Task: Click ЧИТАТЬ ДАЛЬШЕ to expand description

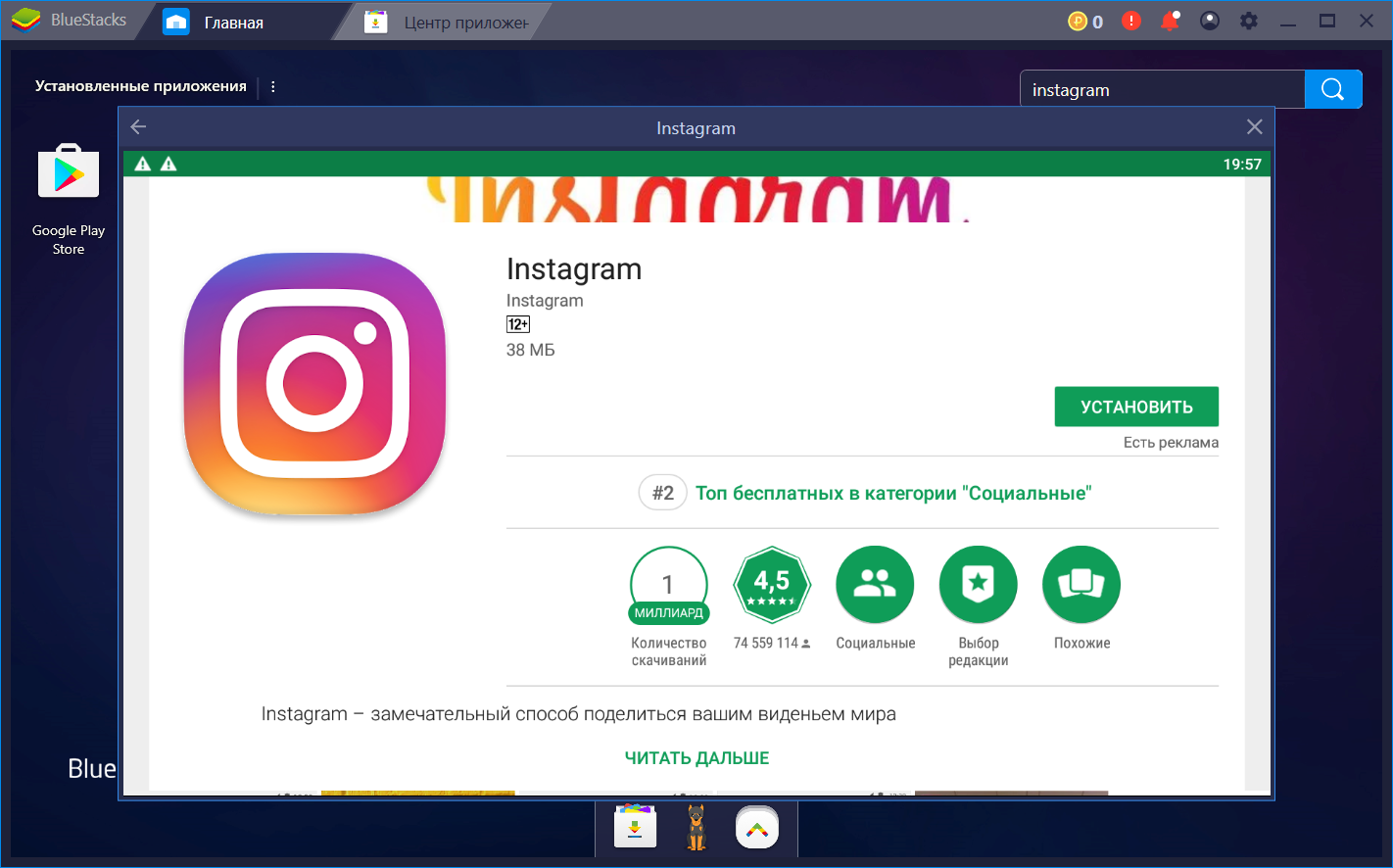Action: click(x=697, y=758)
